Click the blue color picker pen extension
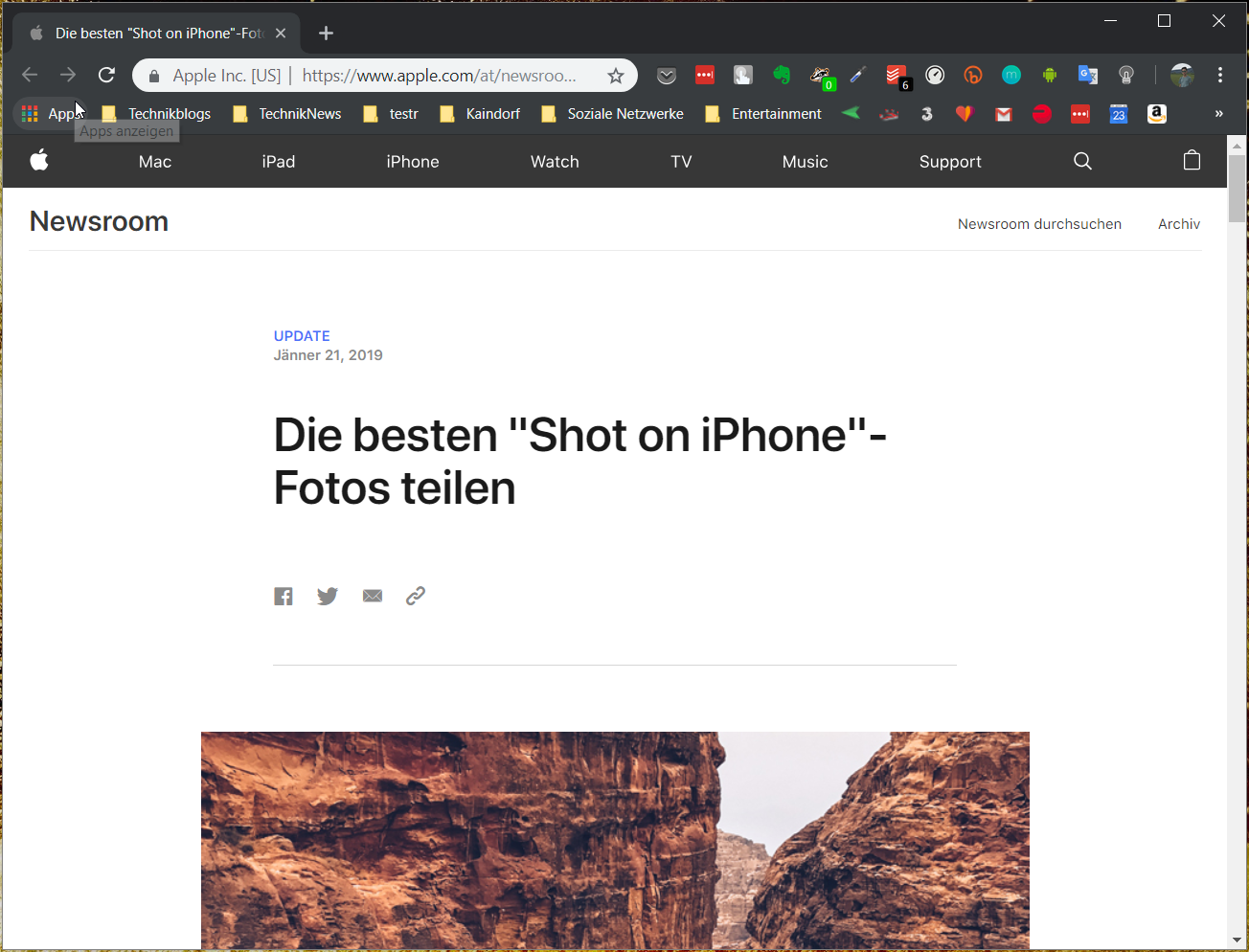Viewport: 1249px width, 952px height. point(858,76)
